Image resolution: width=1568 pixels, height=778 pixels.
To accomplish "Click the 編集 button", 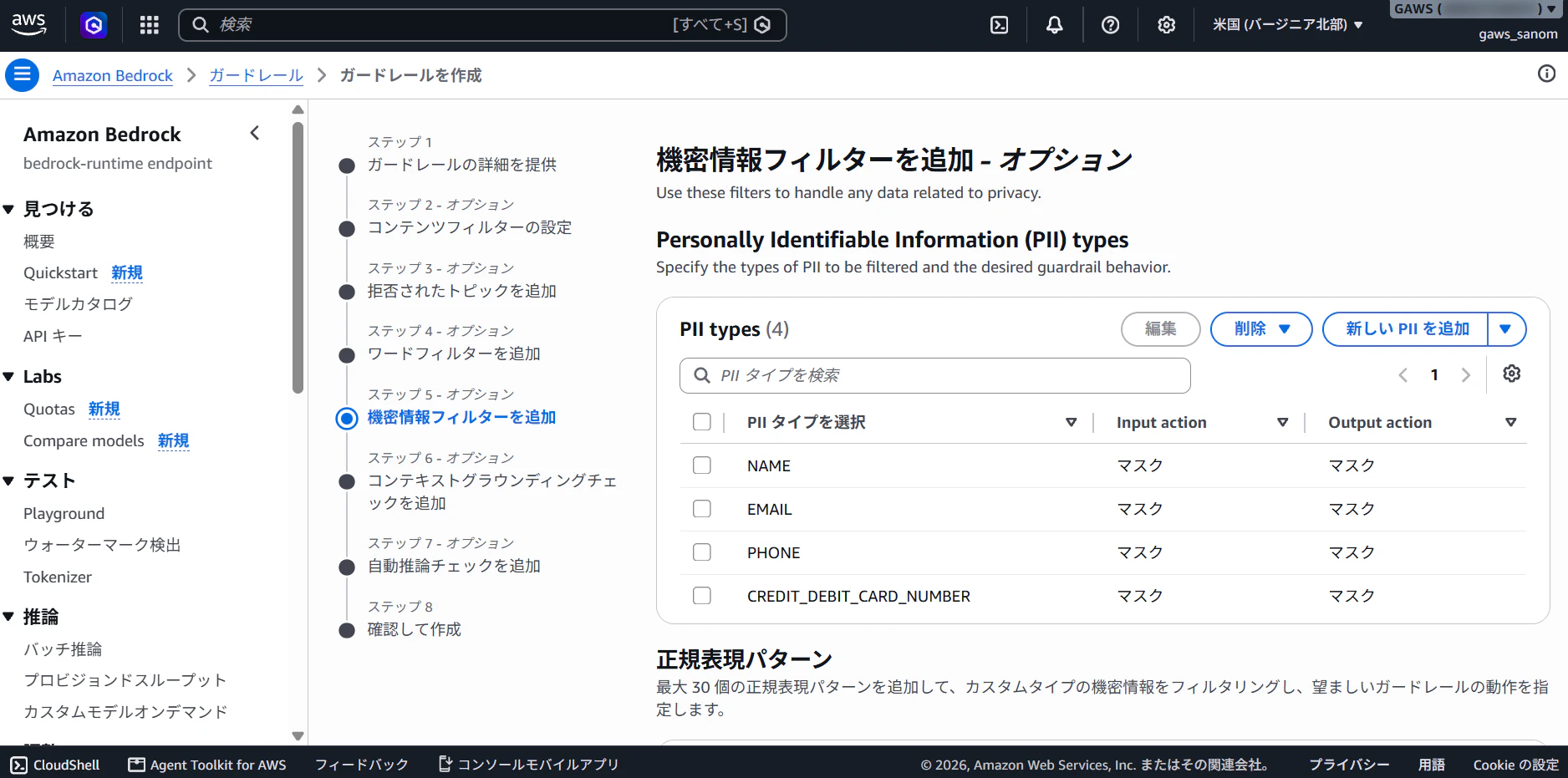I will 1161,329.
